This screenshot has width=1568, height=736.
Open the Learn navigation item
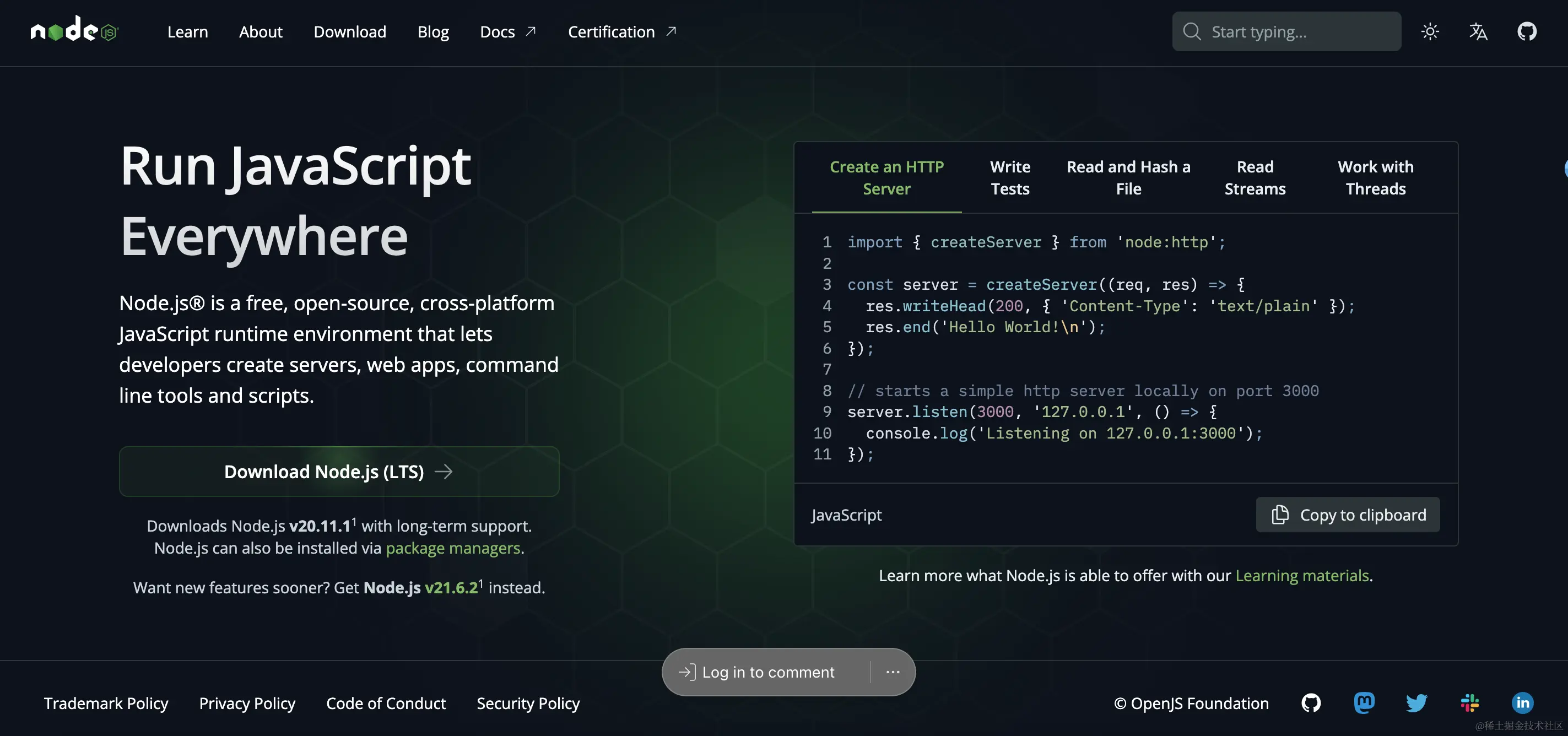[x=187, y=31]
